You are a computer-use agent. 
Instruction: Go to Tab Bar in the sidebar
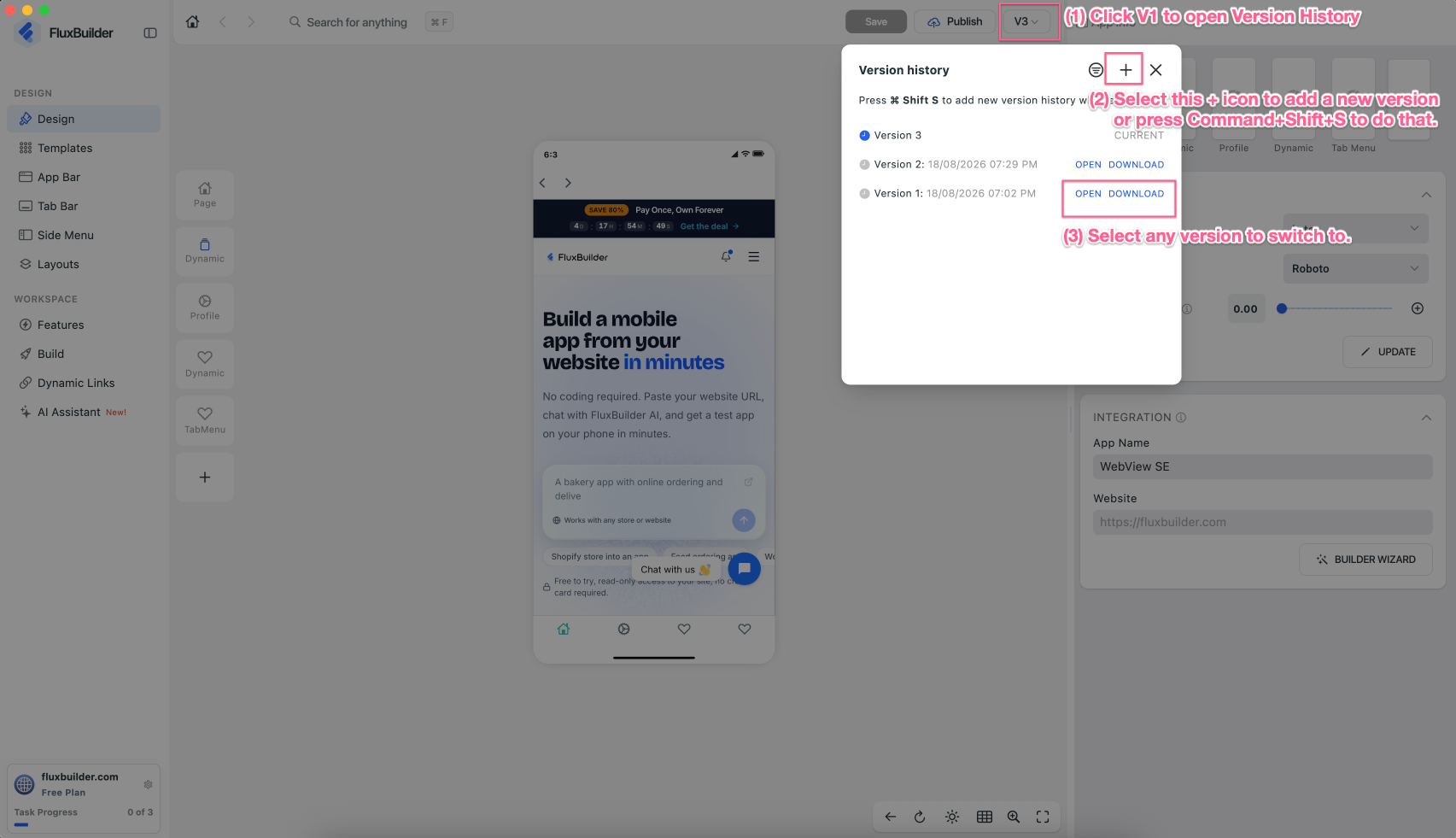pyautogui.click(x=84, y=206)
